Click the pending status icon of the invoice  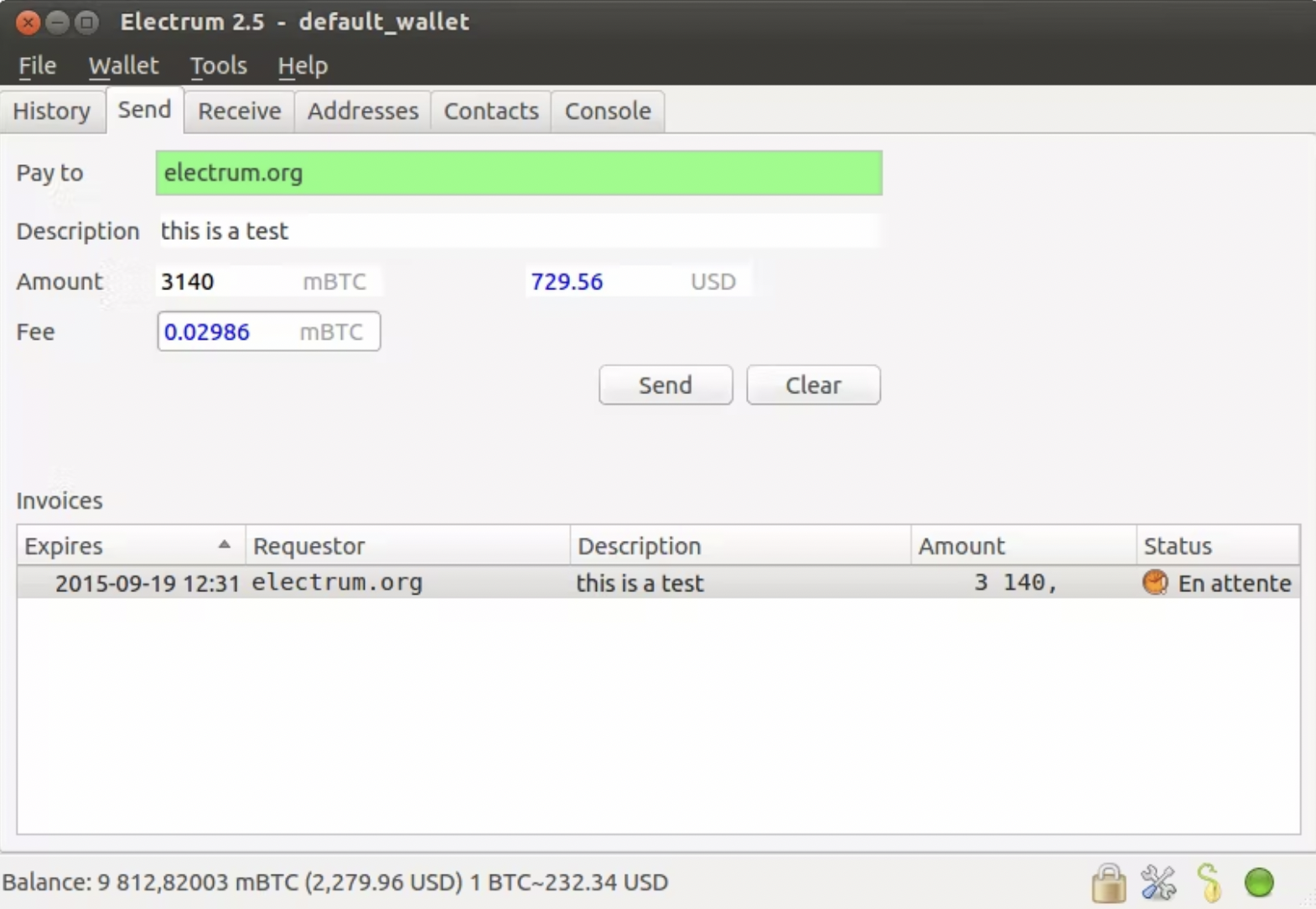tap(1155, 582)
